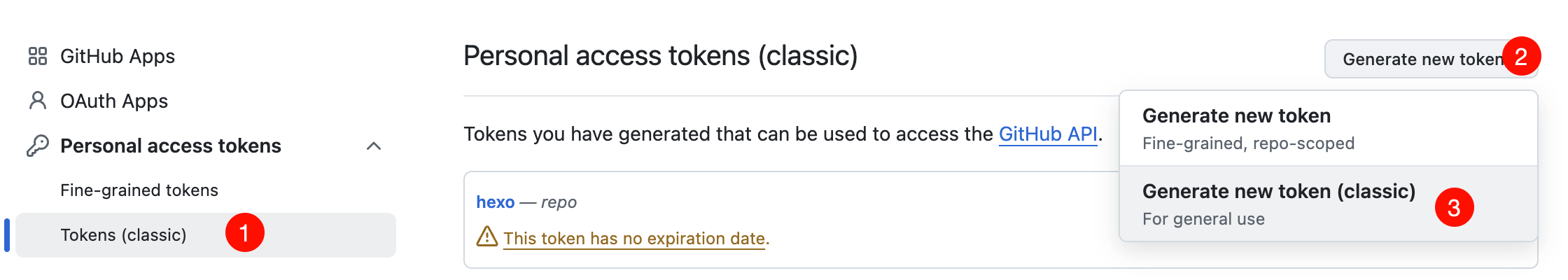The height and width of the screenshot is (280, 1568).
Task: Choose Generate new token (classic) option
Action: [x=1278, y=204]
